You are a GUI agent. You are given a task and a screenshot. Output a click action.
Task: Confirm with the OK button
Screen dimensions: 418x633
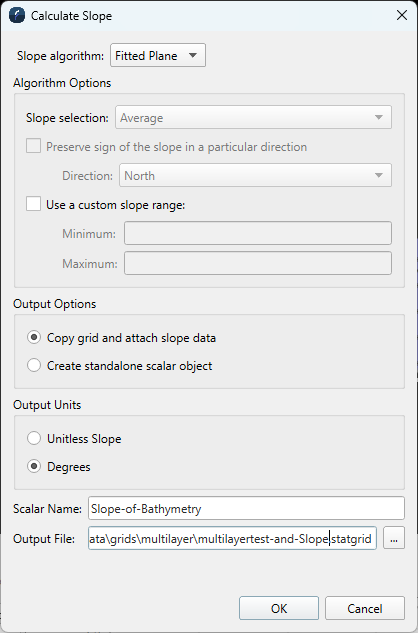click(x=279, y=608)
